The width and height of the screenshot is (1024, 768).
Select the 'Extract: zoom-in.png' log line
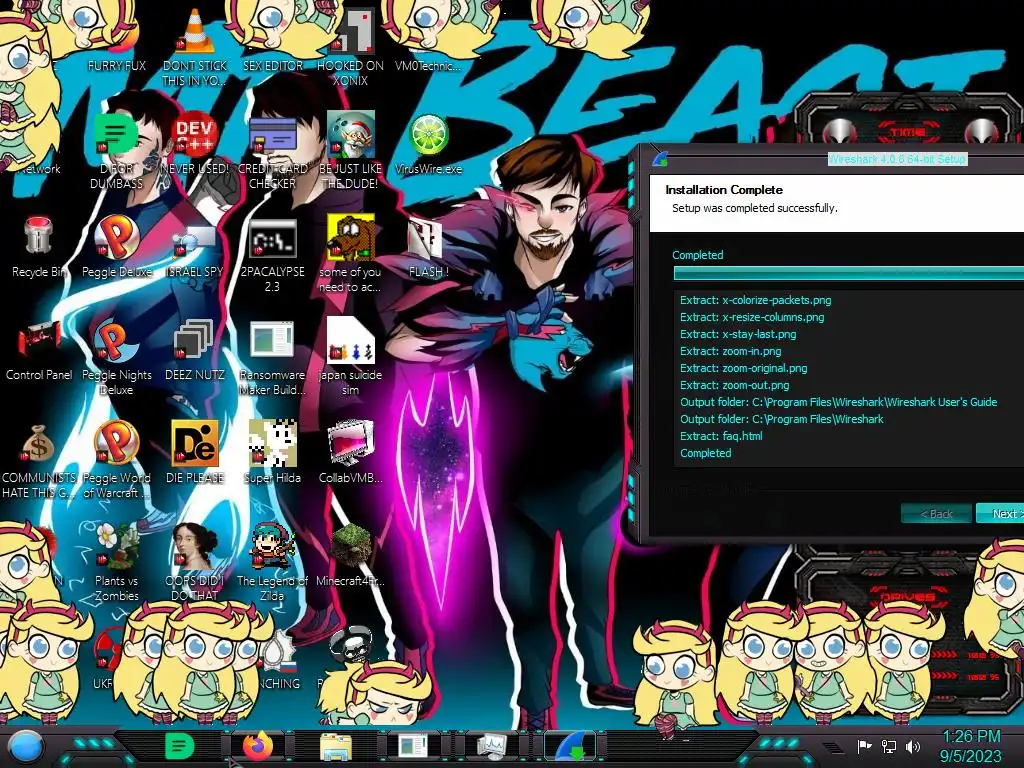pyautogui.click(x=730, y=351)
